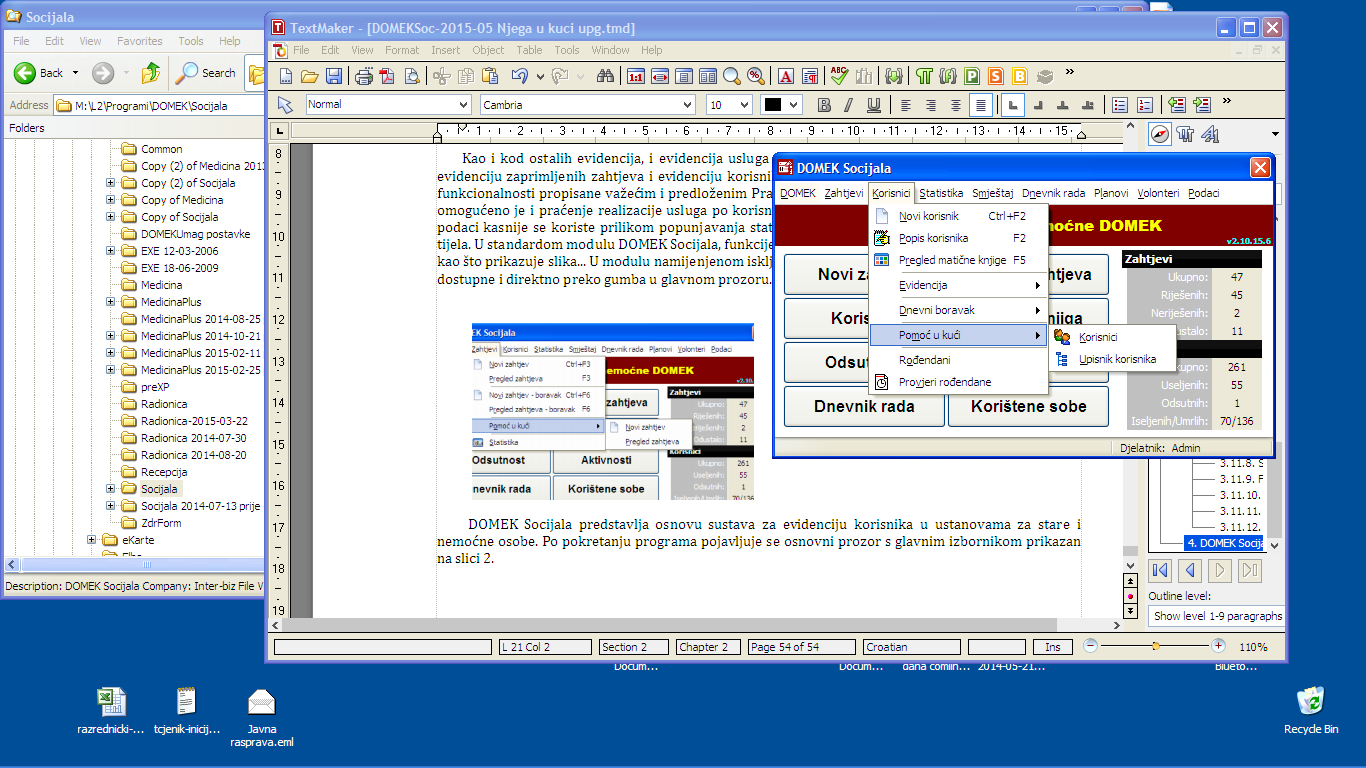
Task: Click the Print icon in TextMaker toolbar
Action: click(x=364, y=76)
